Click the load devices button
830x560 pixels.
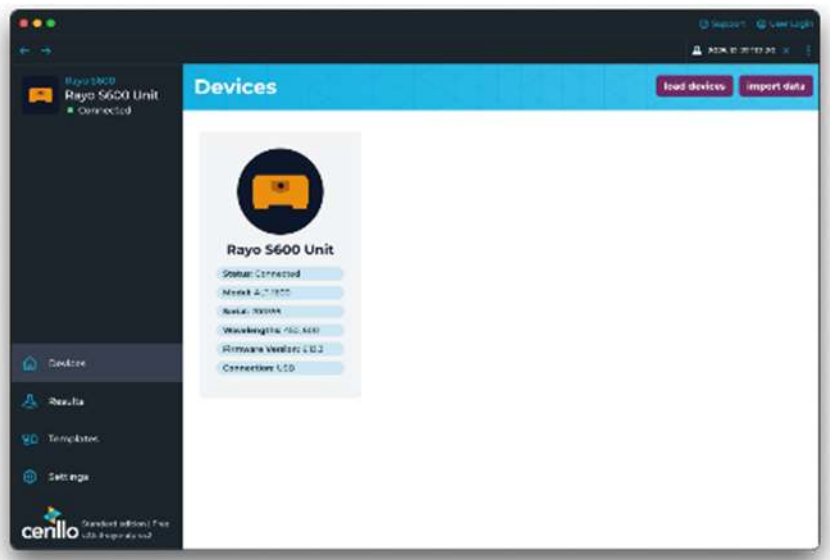(694, 86)
